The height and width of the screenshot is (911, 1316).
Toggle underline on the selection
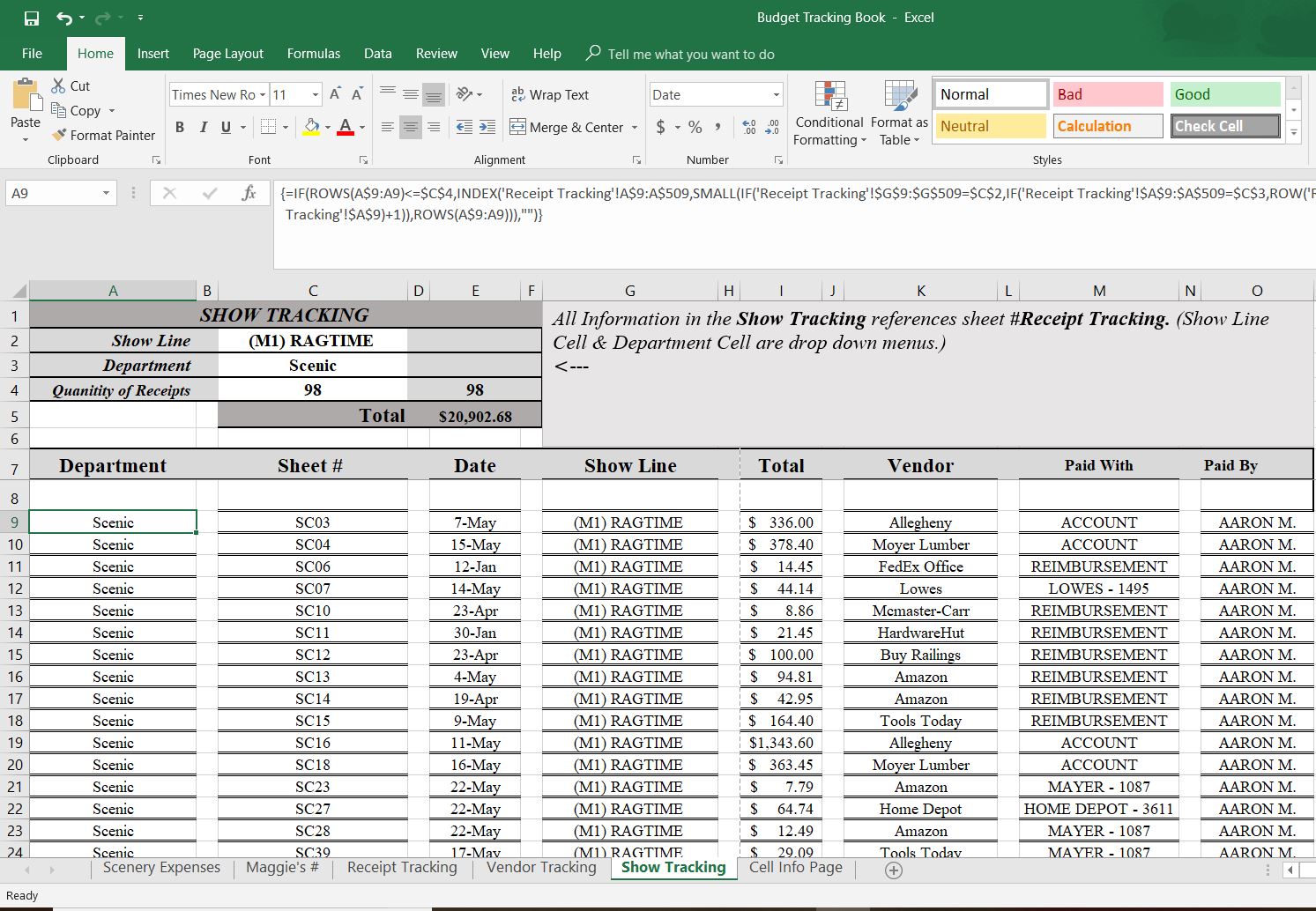point(225,127)
